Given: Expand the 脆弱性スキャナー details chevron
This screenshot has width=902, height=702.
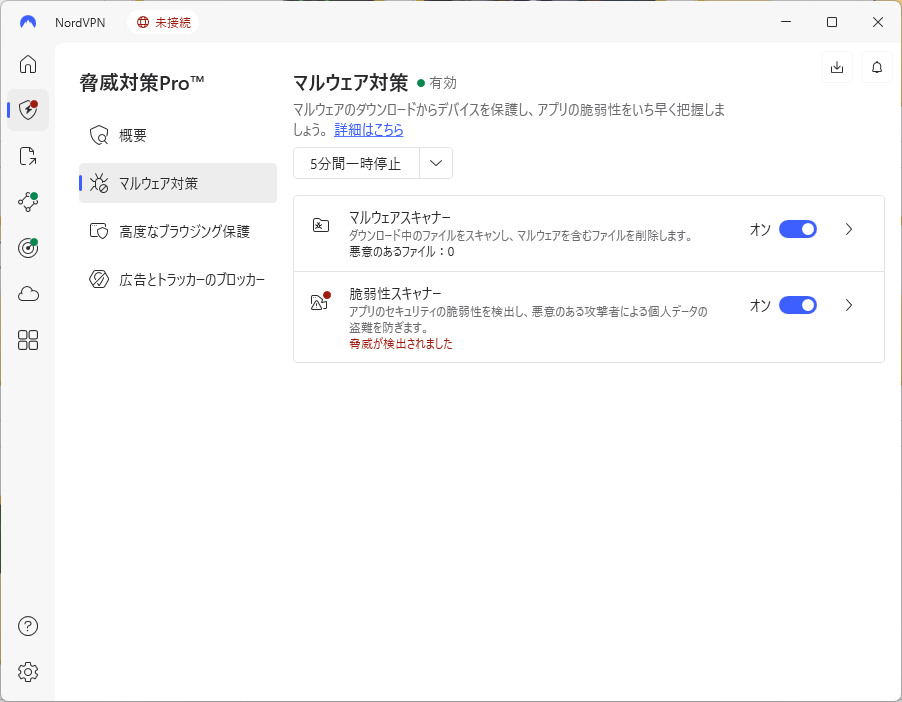Looking at the screenshot, I should (x=849, y=305).
